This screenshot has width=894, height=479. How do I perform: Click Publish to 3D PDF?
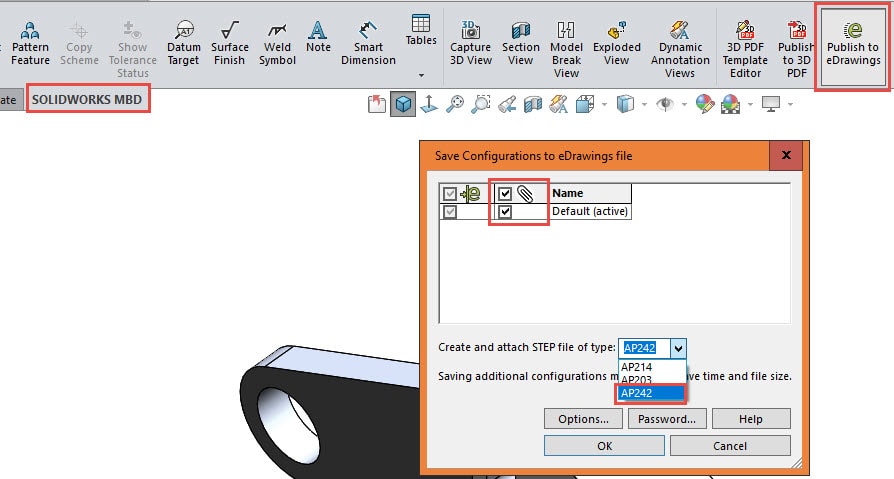[797, 50]
